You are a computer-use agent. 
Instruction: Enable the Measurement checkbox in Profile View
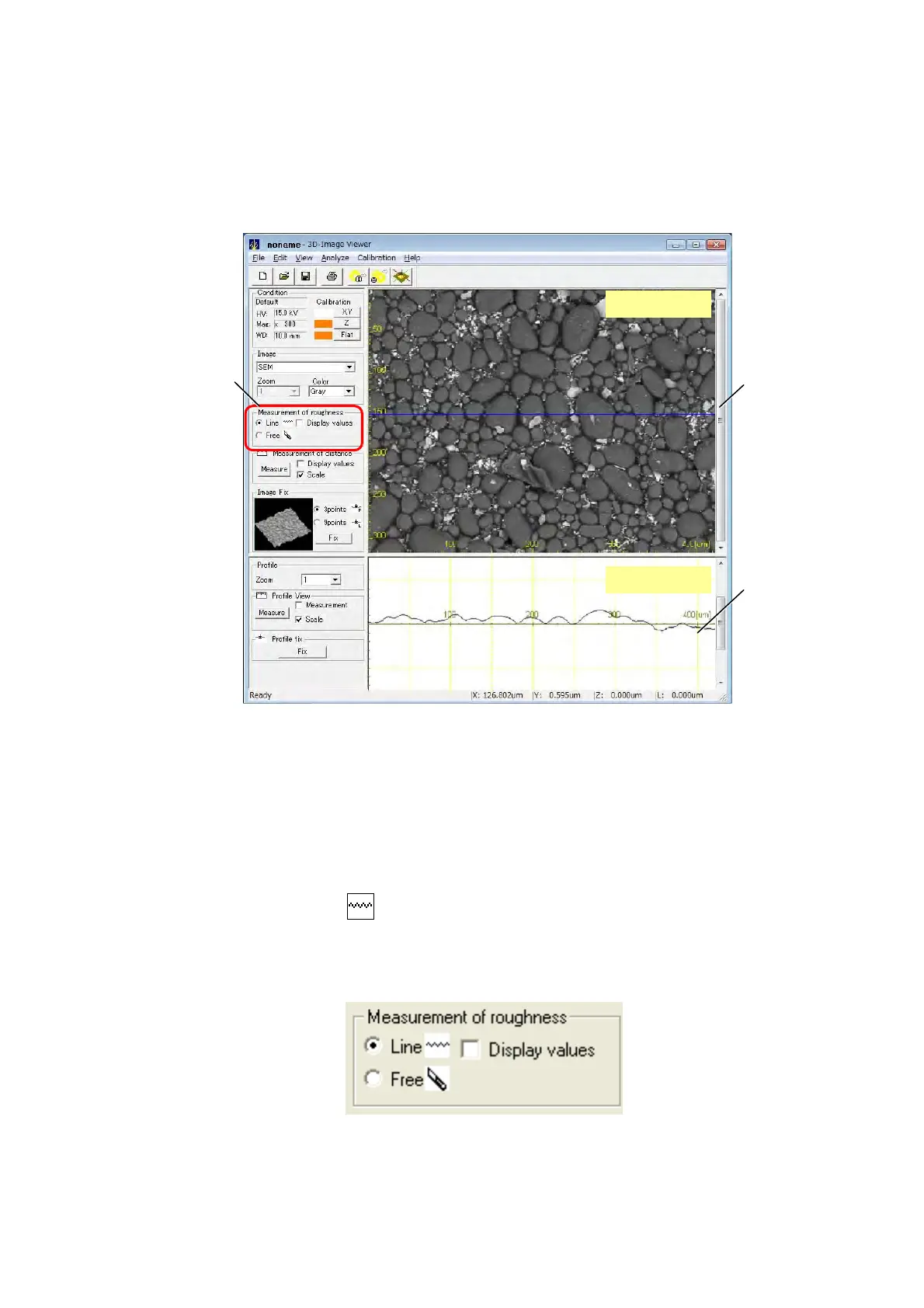pyautogui.click(x=300, y=605)
